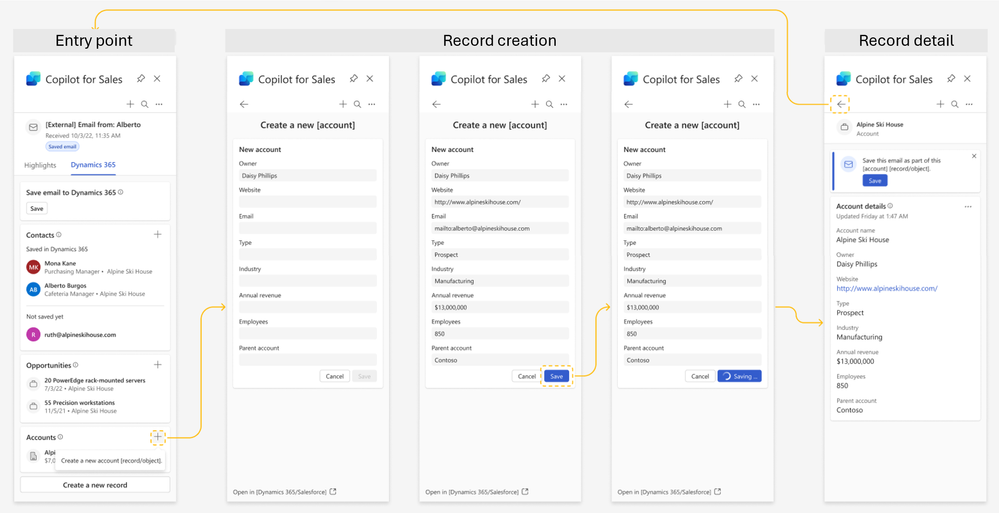Click plus icon above the empty New account form
Image resolution: width=999 pixels, height=513 pixels.
click(x=343, y=104)
